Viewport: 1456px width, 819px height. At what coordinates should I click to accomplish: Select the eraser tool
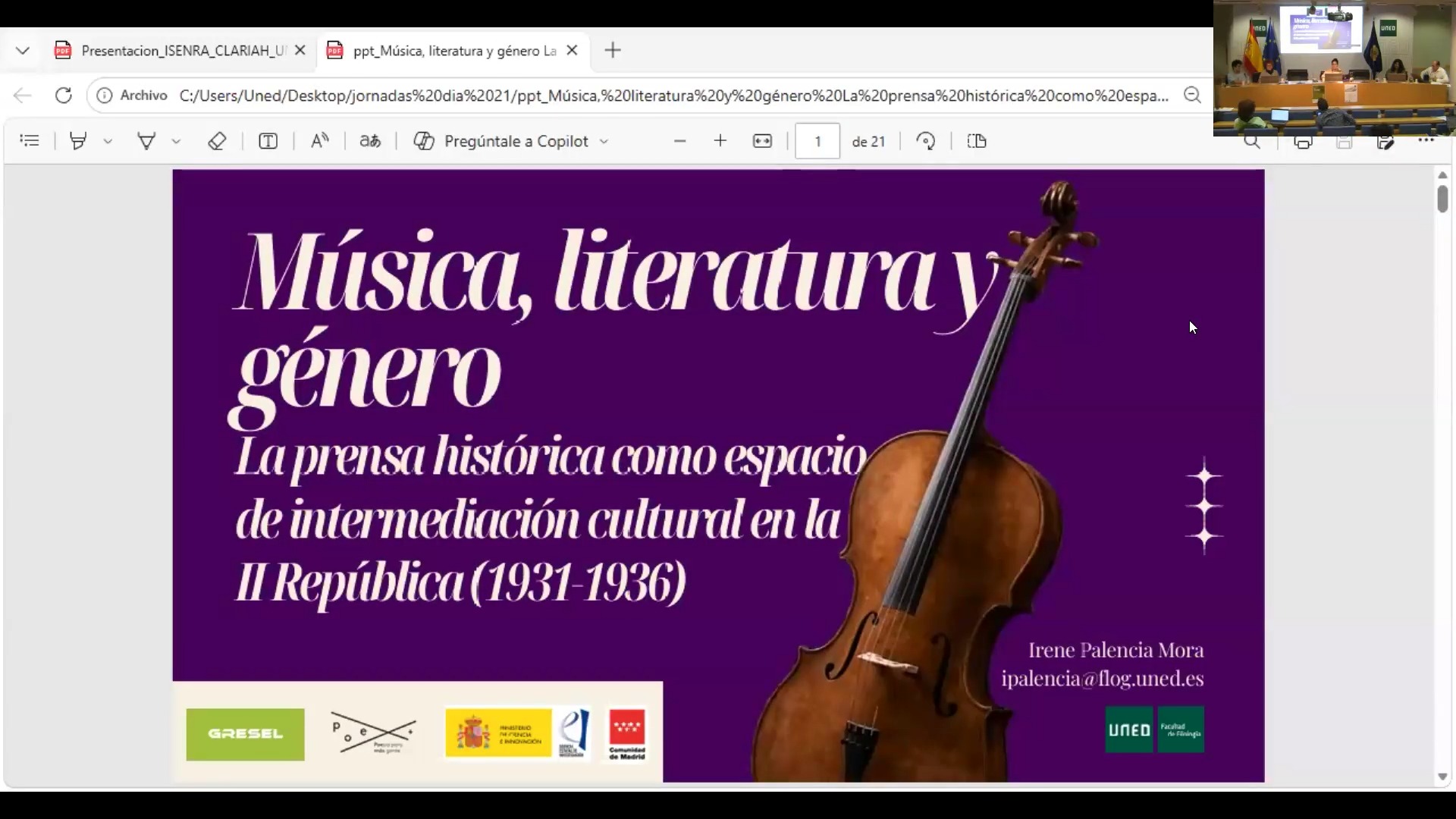coord(217,141)
